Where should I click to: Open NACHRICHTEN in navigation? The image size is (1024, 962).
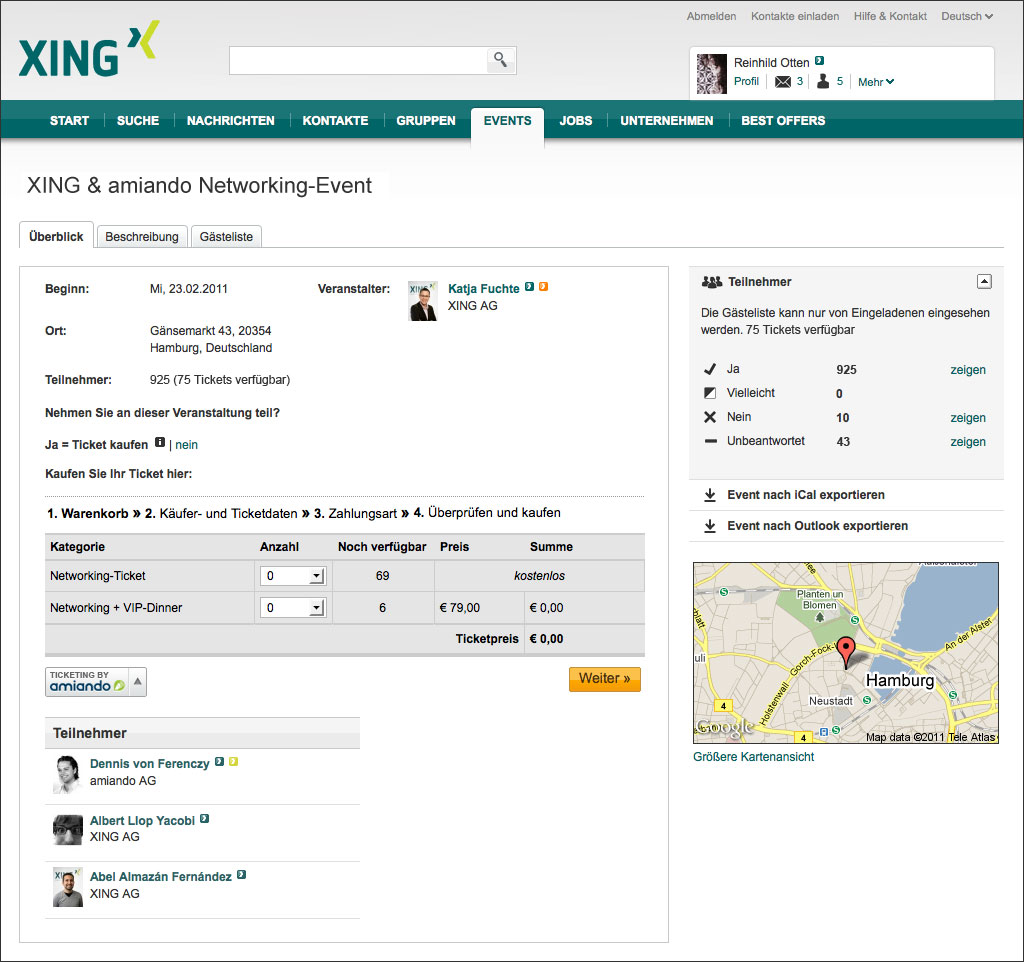pyautogui.click(x=231, y=121)
